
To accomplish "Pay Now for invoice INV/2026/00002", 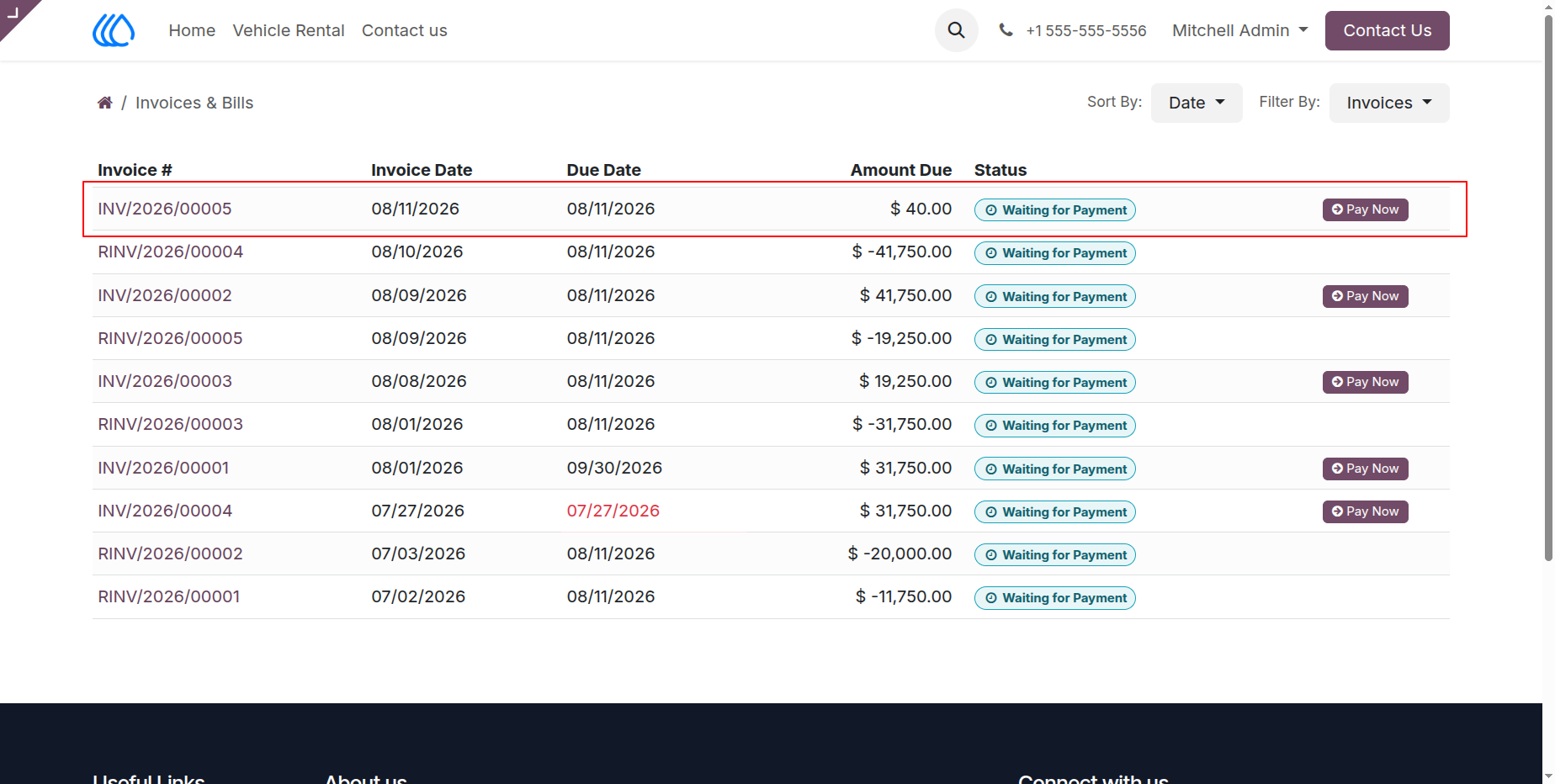I will click(1365, 296).
